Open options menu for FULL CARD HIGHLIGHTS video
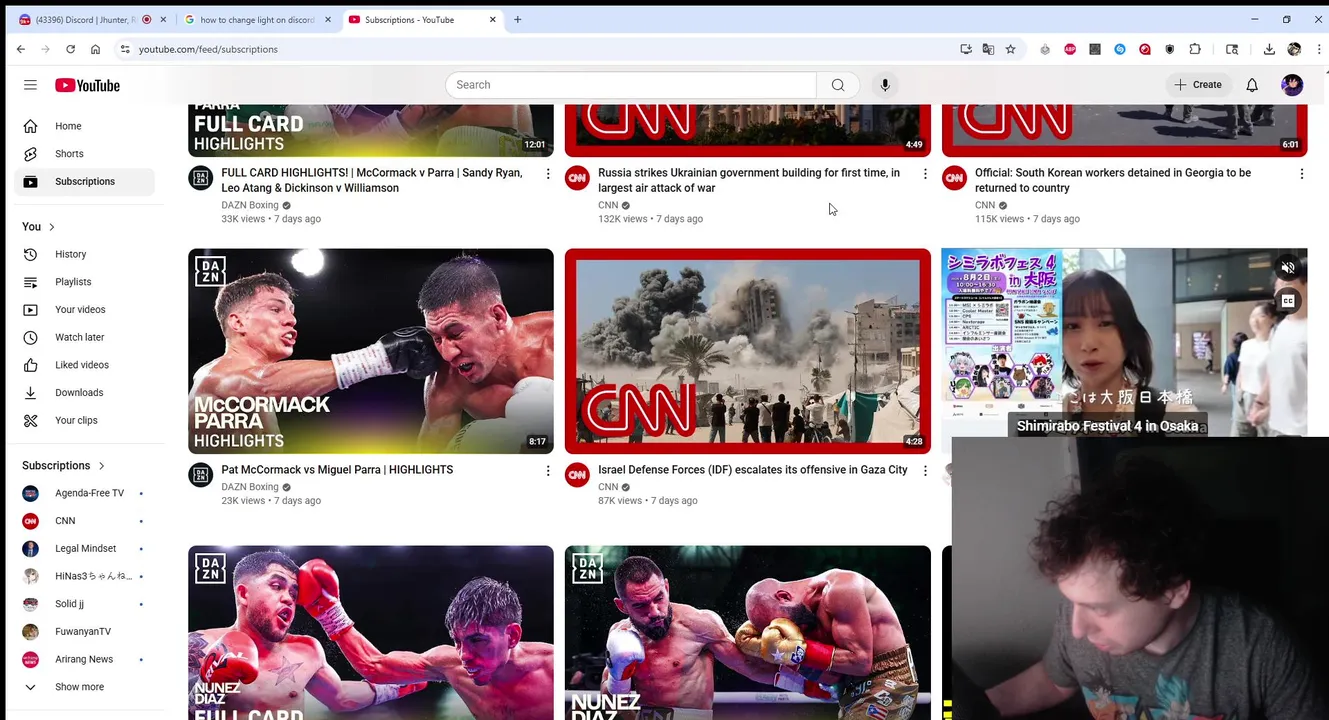Image resolution: width=1329 pixels, height=720 pixels. (x=548, y=174)
